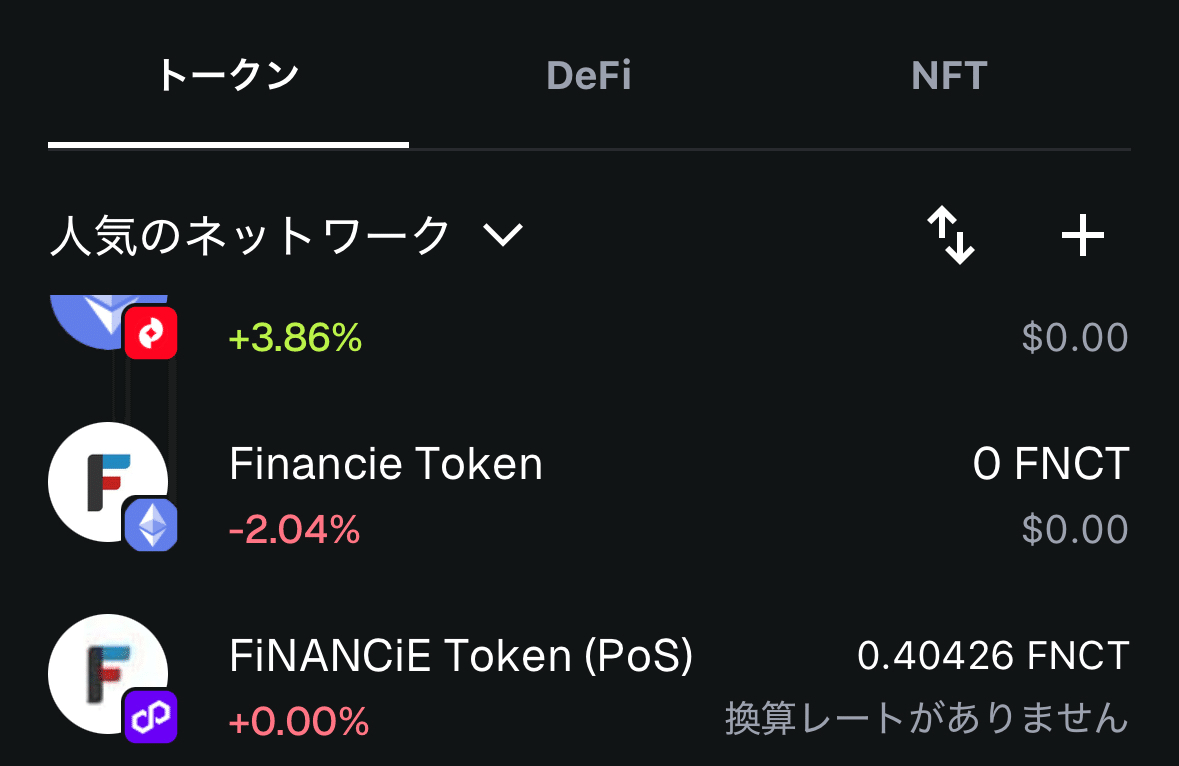The width and height of the screenshot is (1179, 766).
Task: Click the FiNANCiE Token (PoS) logo icon
Action: (108, 674)
